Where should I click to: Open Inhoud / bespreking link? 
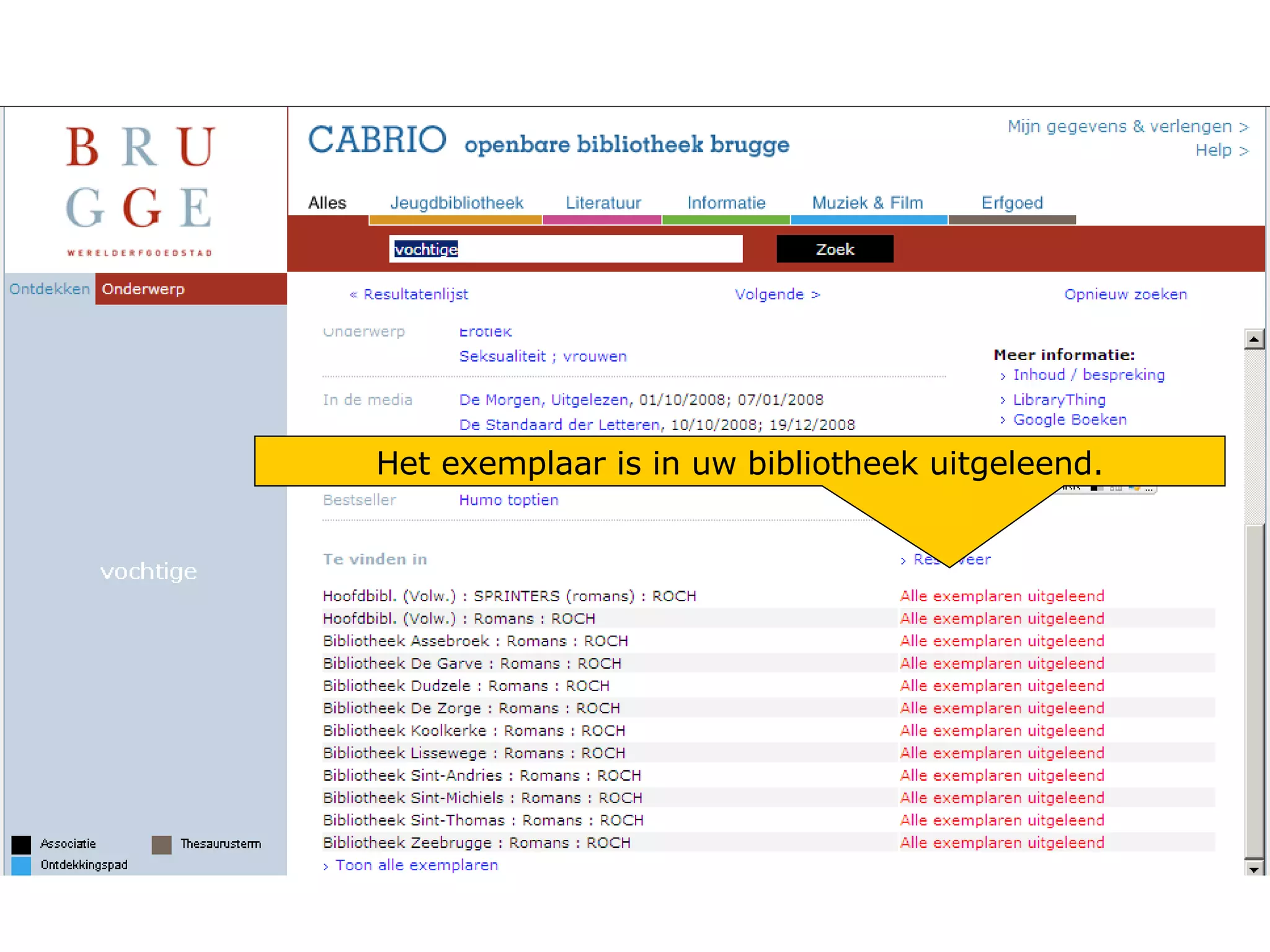pos(1088,375)
